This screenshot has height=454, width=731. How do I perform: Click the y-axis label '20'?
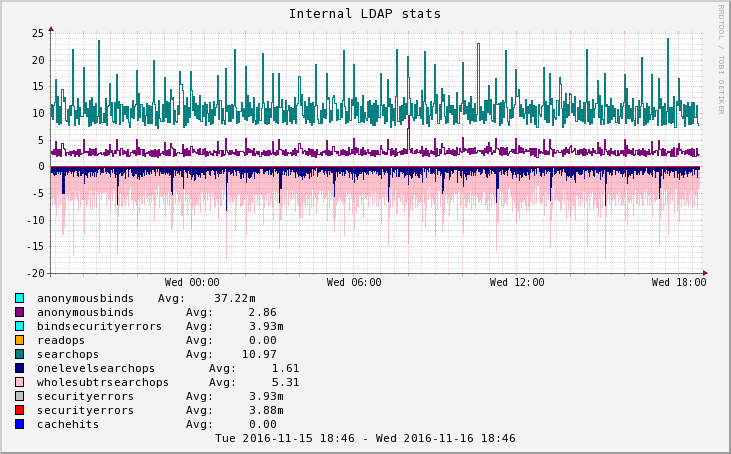(38, 60)
